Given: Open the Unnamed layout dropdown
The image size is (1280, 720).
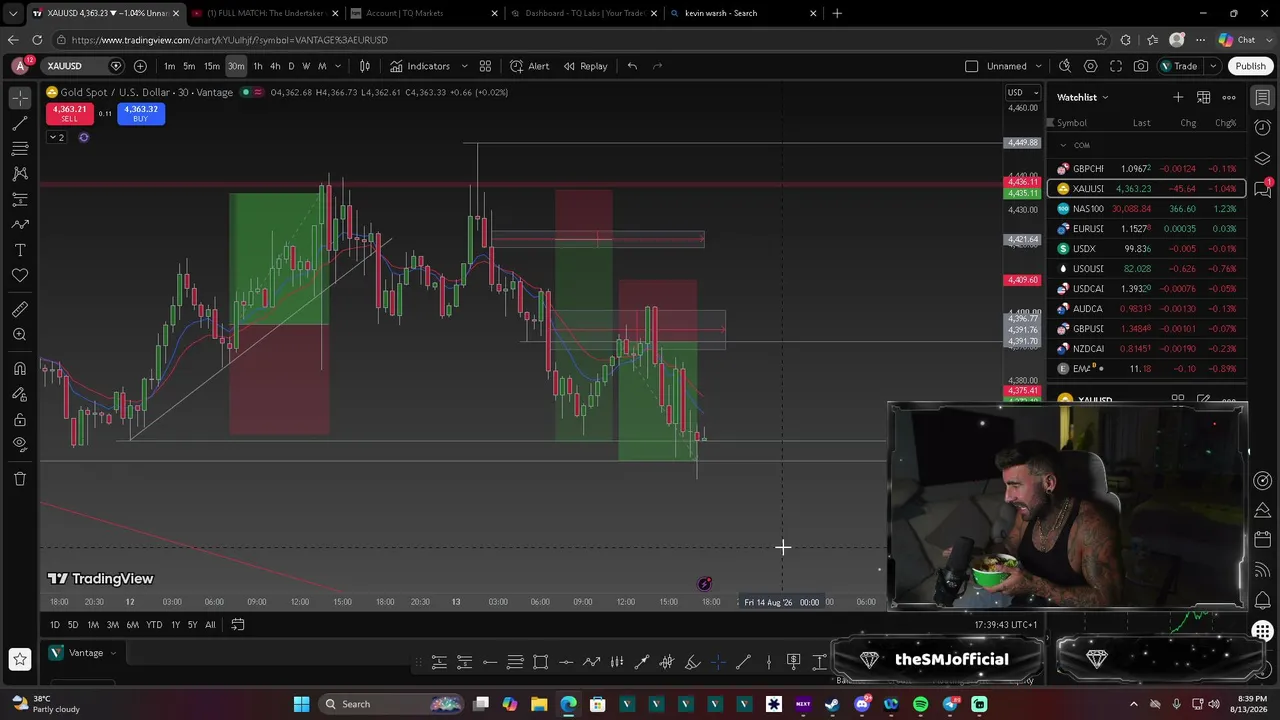Looking at the screenshot, I should [x=1037, y=66].
